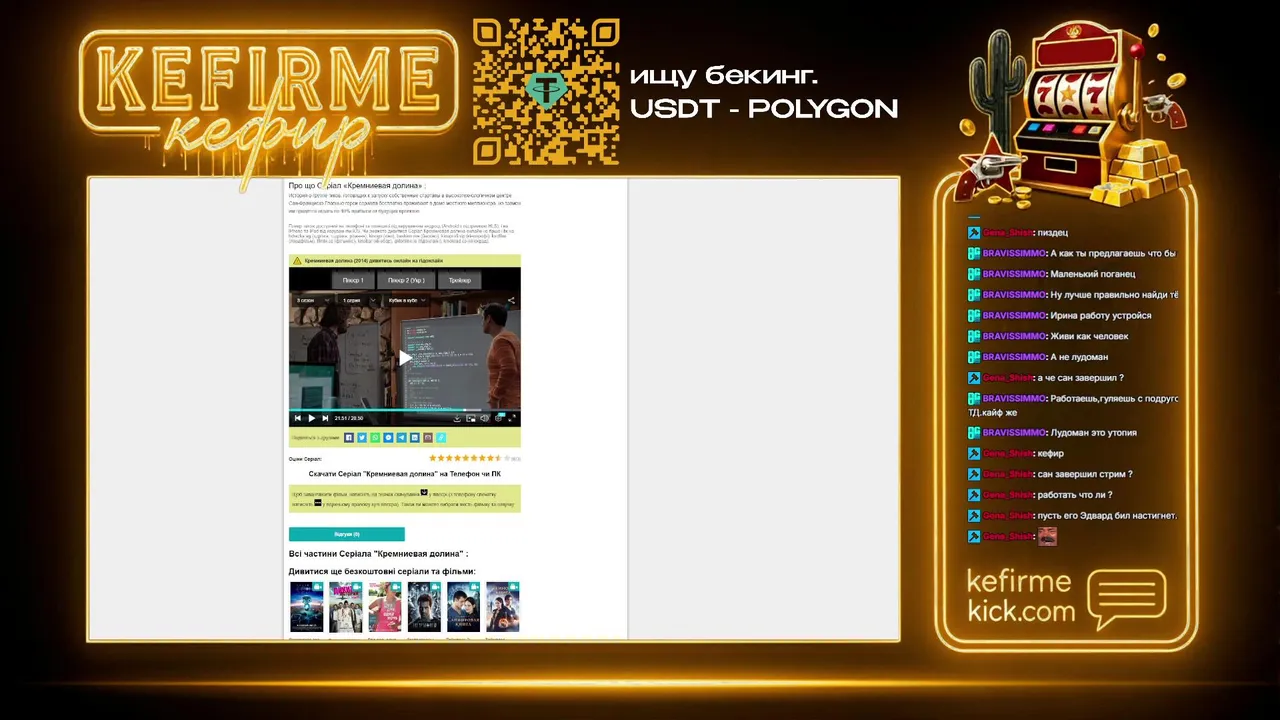Select chat message 'А как ты предлагаешь что бы'
Image resolution: width=1280 pixels, height=720 pixels.
(1113, 253)
